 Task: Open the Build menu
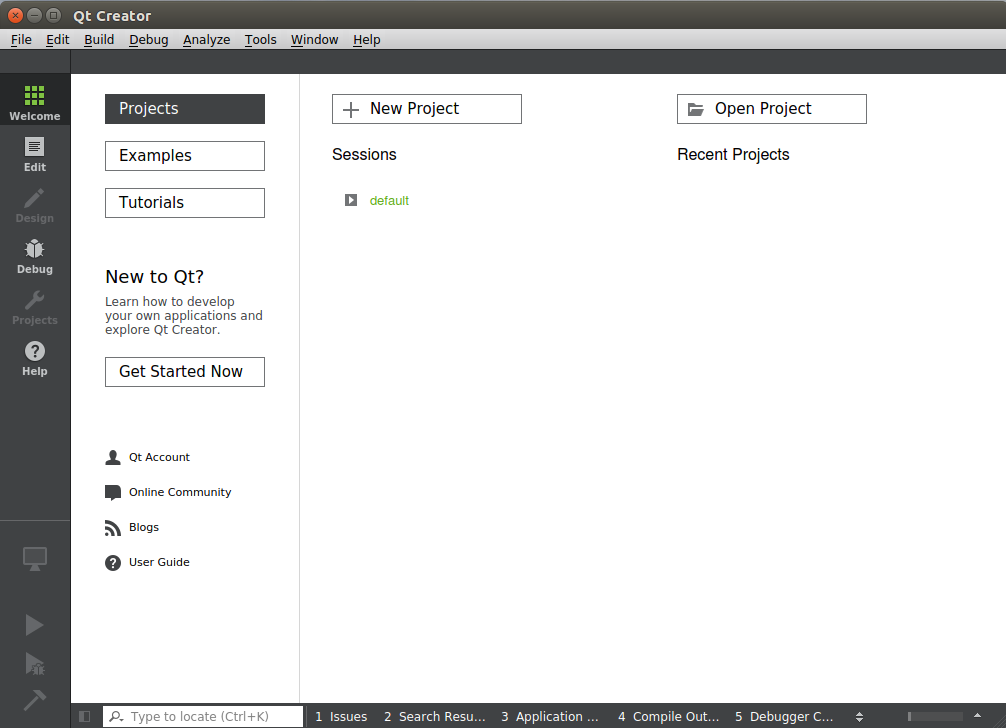coord(99,40)
